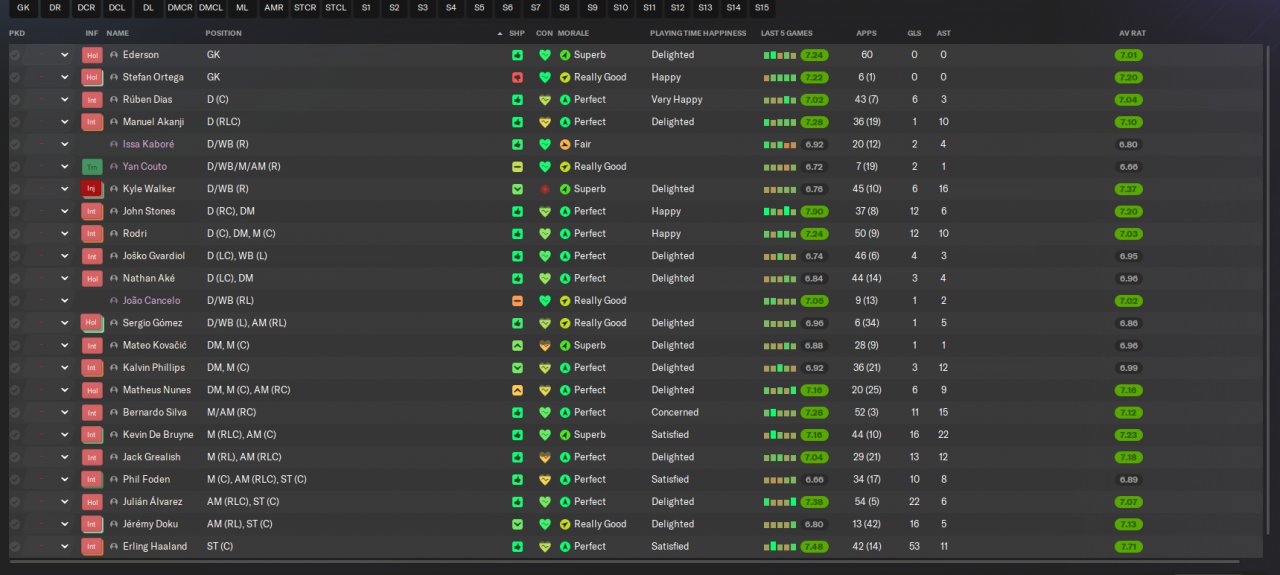Viewport: 1280px width, 575px height.
Task: Sort the table by the AV RAT column
Action: tap(1132, 33)
